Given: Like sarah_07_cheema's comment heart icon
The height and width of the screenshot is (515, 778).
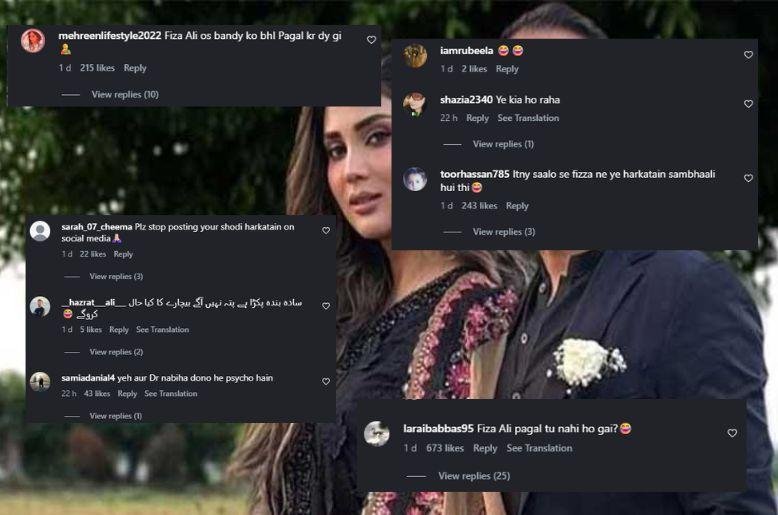Looking at the screenshot, I should [x=326, y=231].
